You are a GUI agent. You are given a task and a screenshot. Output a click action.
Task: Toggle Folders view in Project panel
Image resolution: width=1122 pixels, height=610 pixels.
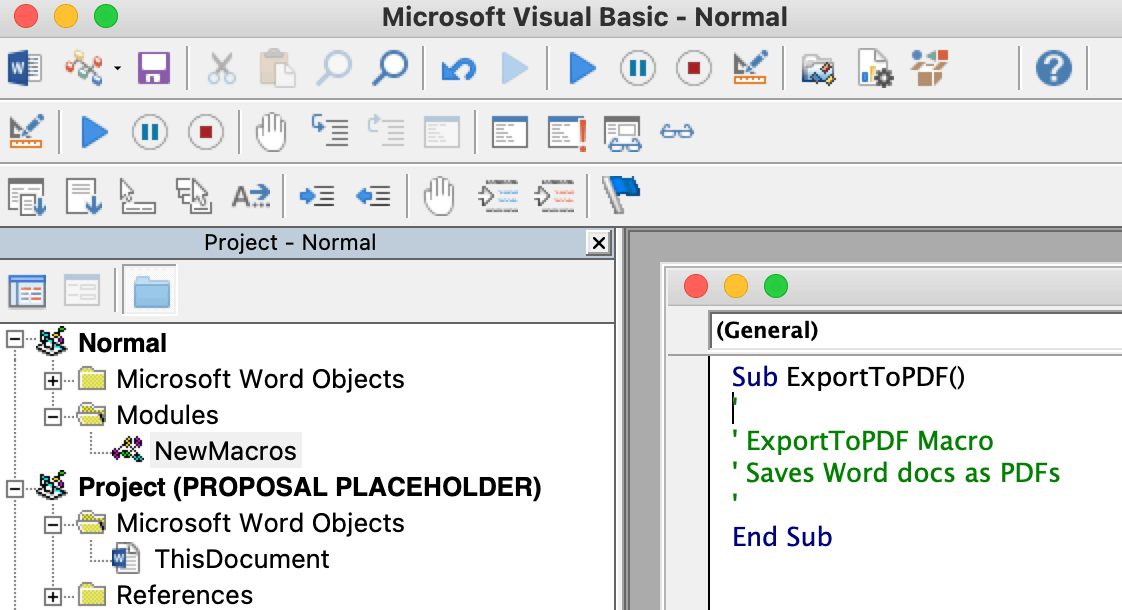[x=151, y=292]
